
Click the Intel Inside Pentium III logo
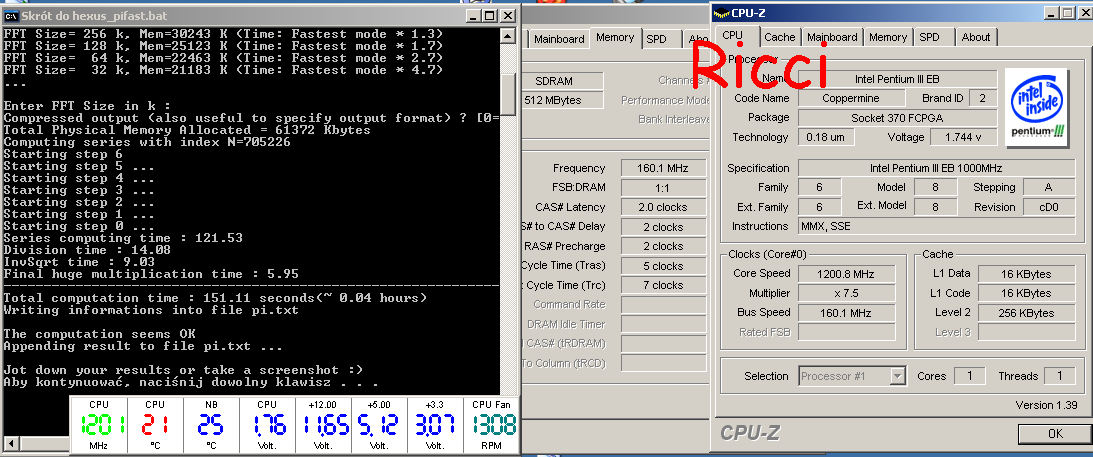point(1037,108)
